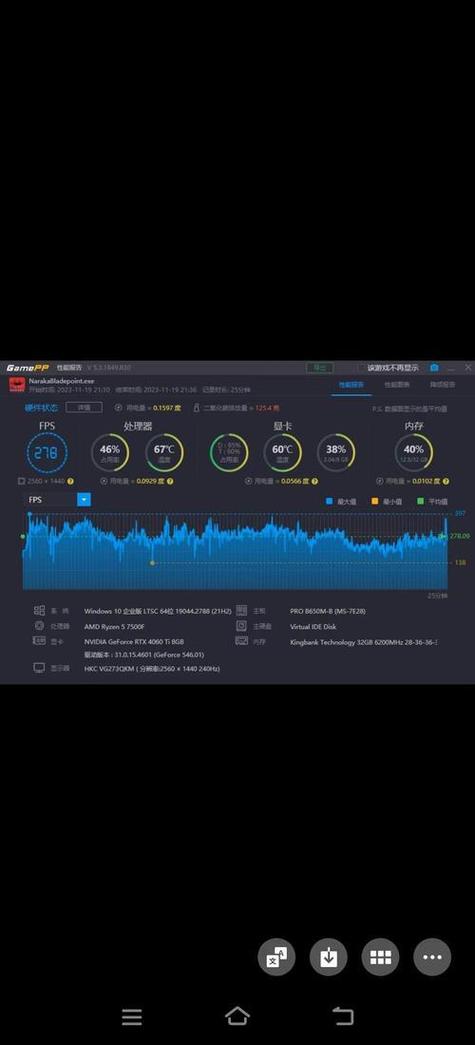Click the minimum FPS marker on chart
This screenshot has height=1045, width=475.
pyautogui.click(x=153, y=563)
